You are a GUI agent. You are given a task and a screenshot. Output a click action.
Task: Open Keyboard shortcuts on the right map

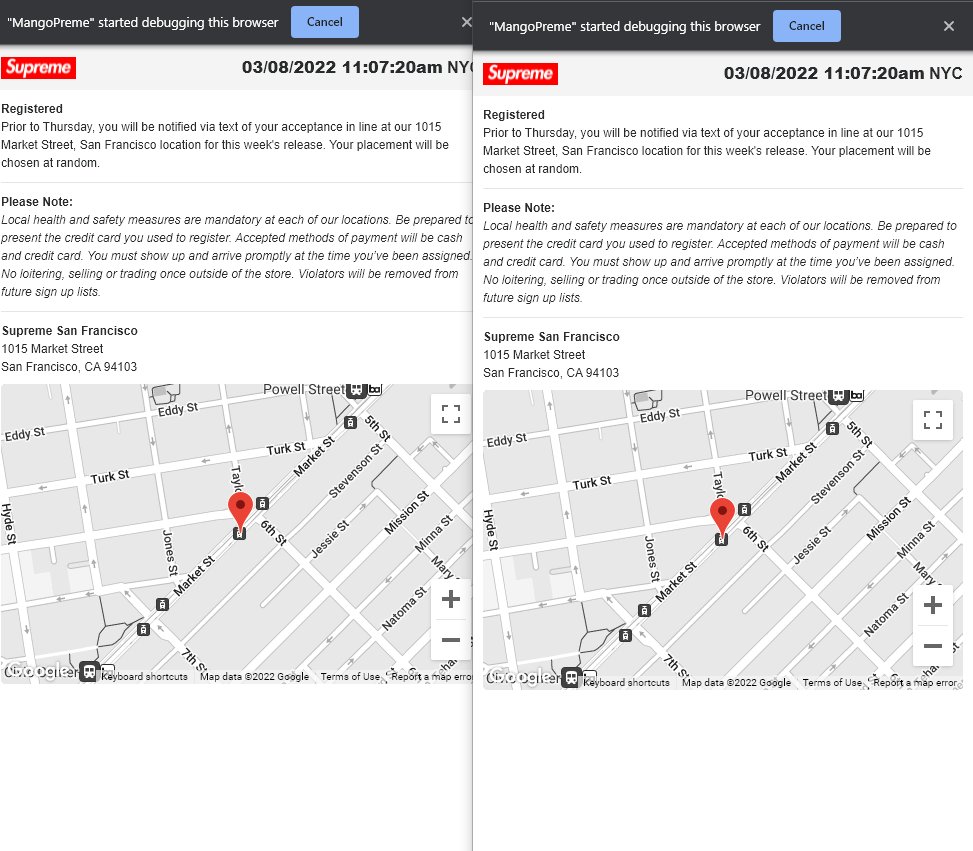pos(626,683)
